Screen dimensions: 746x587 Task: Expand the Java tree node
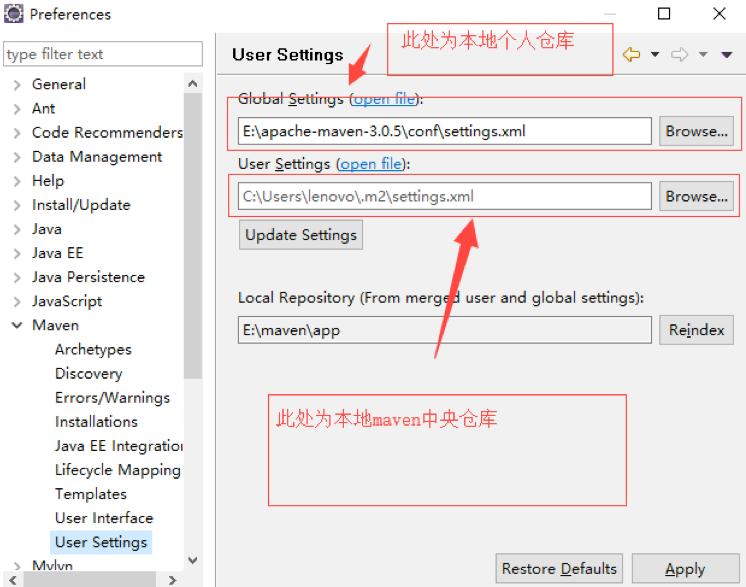(x=17, y=230)
